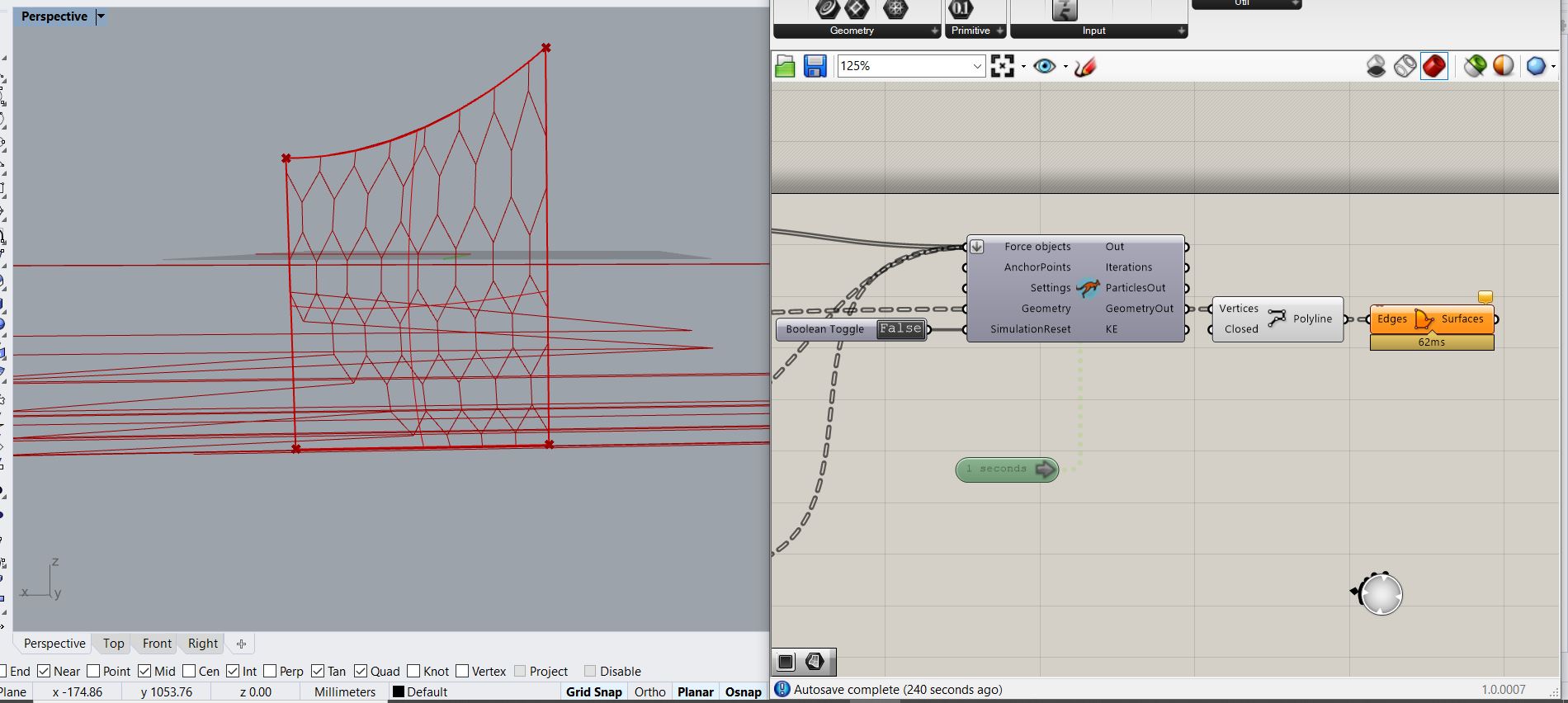Image resolution: width=1568 pixels, height=703 pixels.
Task: Click the Default layer color swatch
Action: (x=399, y=692)
